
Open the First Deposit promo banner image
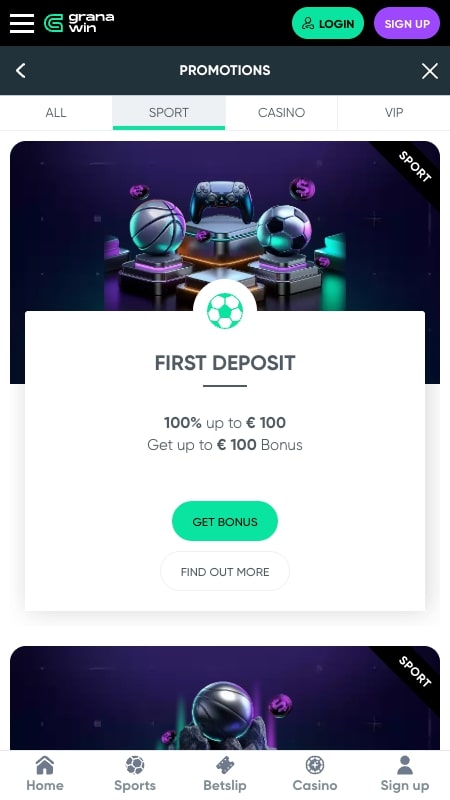(225, 226)
